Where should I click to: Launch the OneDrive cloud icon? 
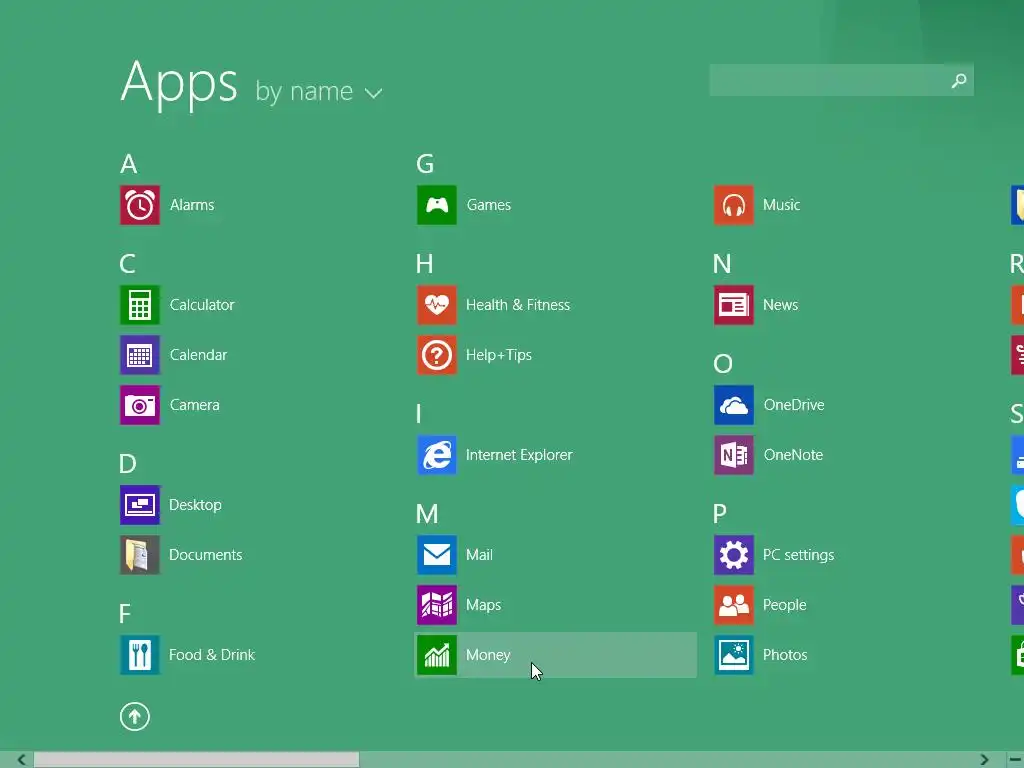pyautogui.click(x=734, y=405)
